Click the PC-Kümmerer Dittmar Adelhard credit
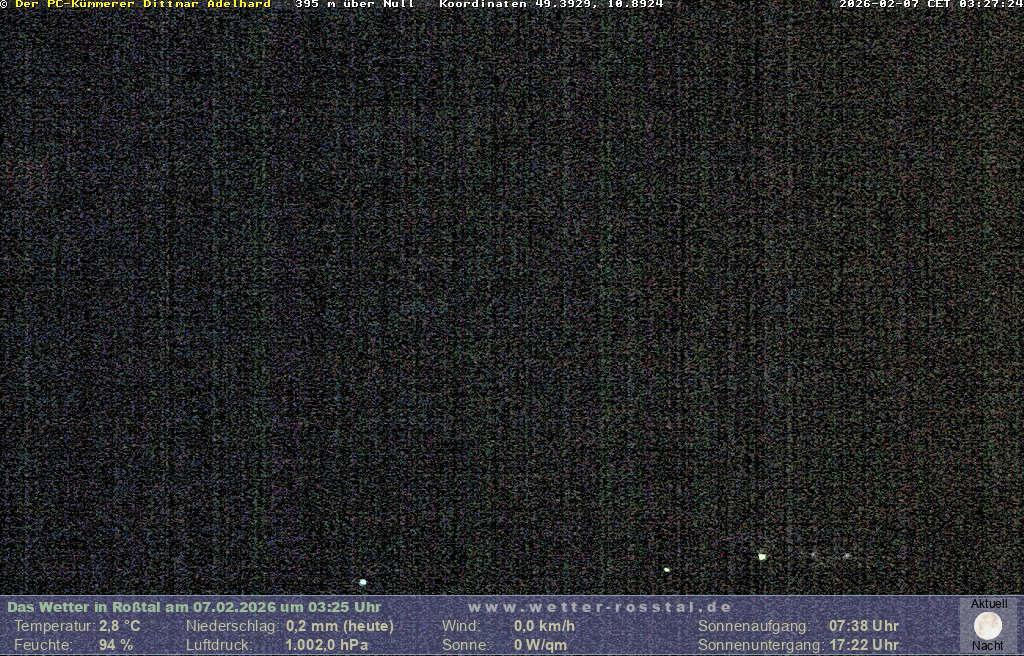Screen dimensions: 1024x656 pos(143,4)
